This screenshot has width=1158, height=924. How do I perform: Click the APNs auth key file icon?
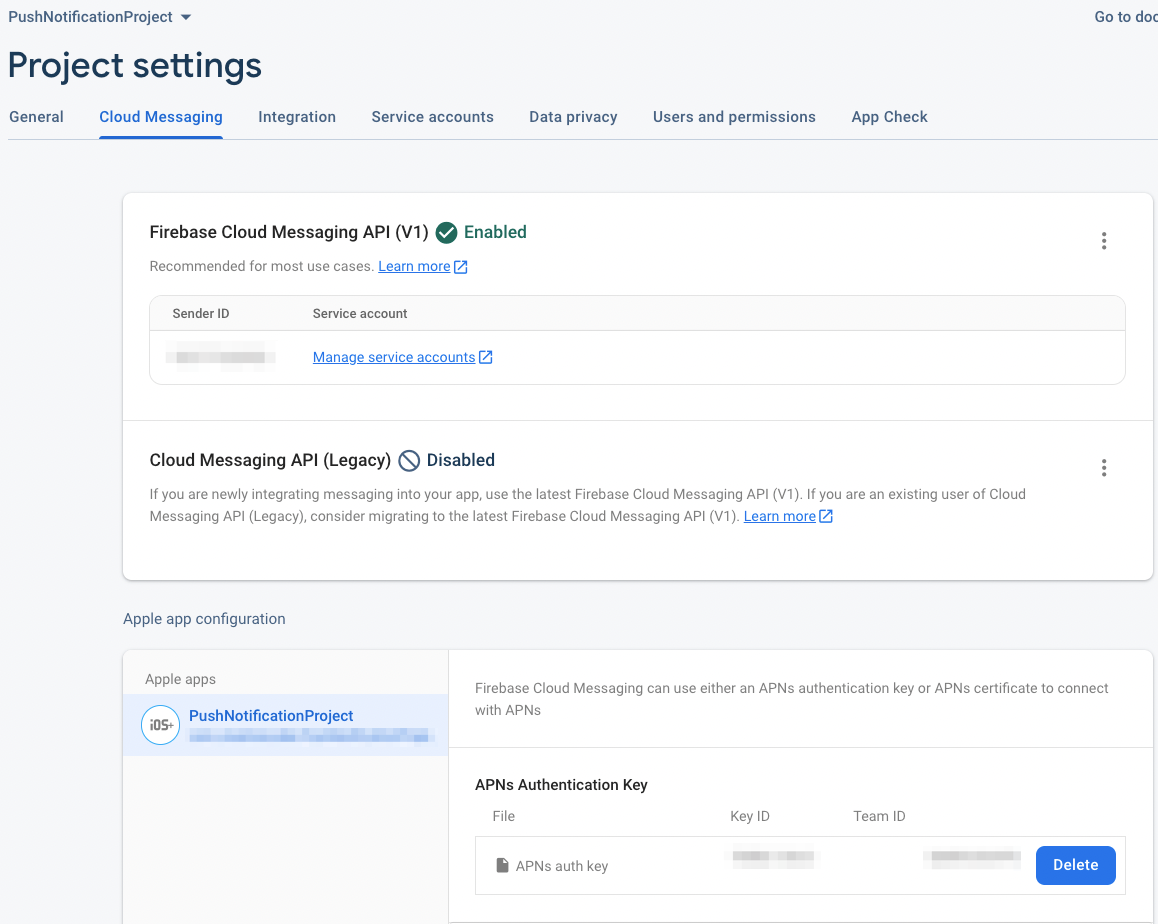point(502,865)
